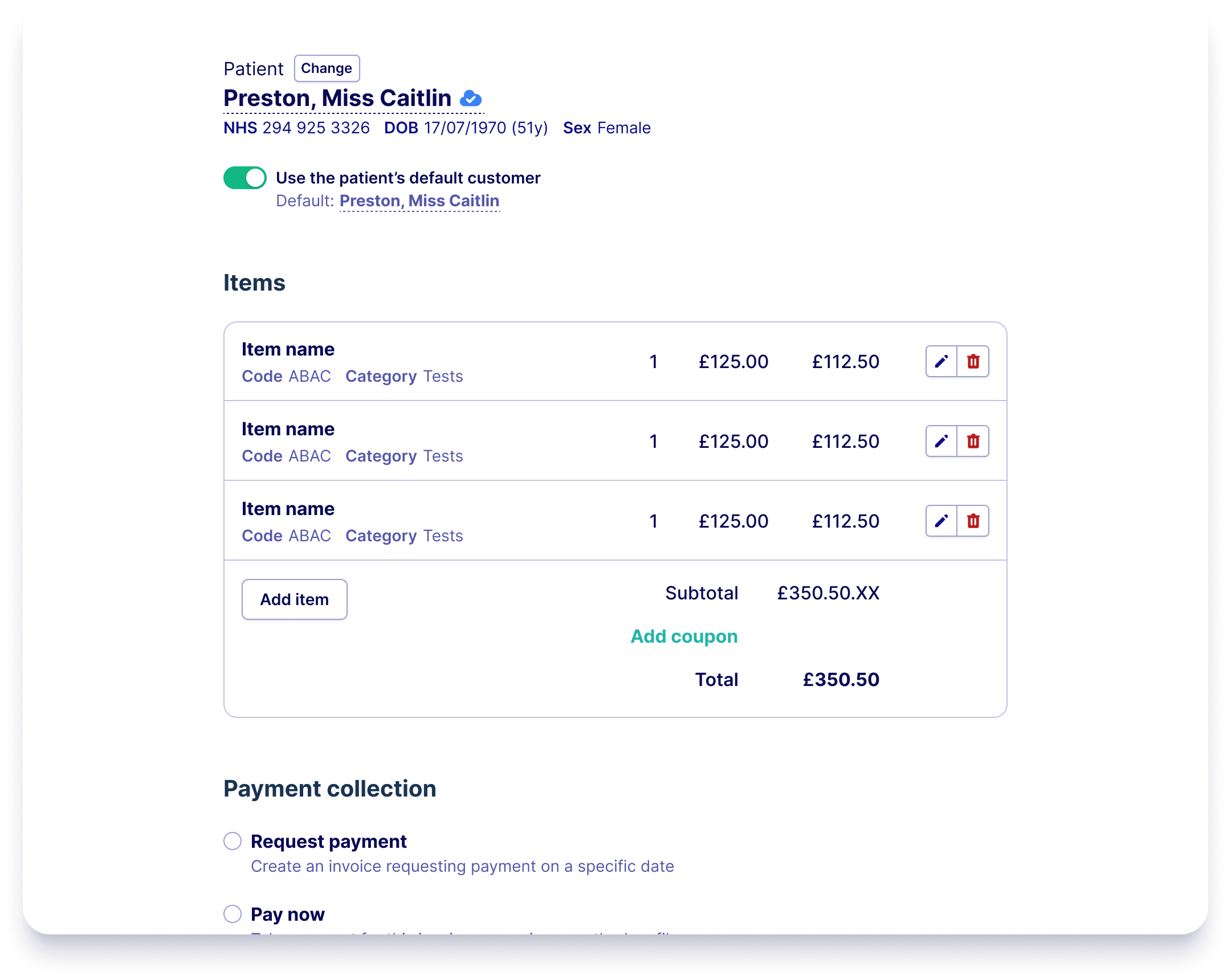Click the Add item button
The width and height of the screenshot is (1231, 980).
click(x=294, y=599)
